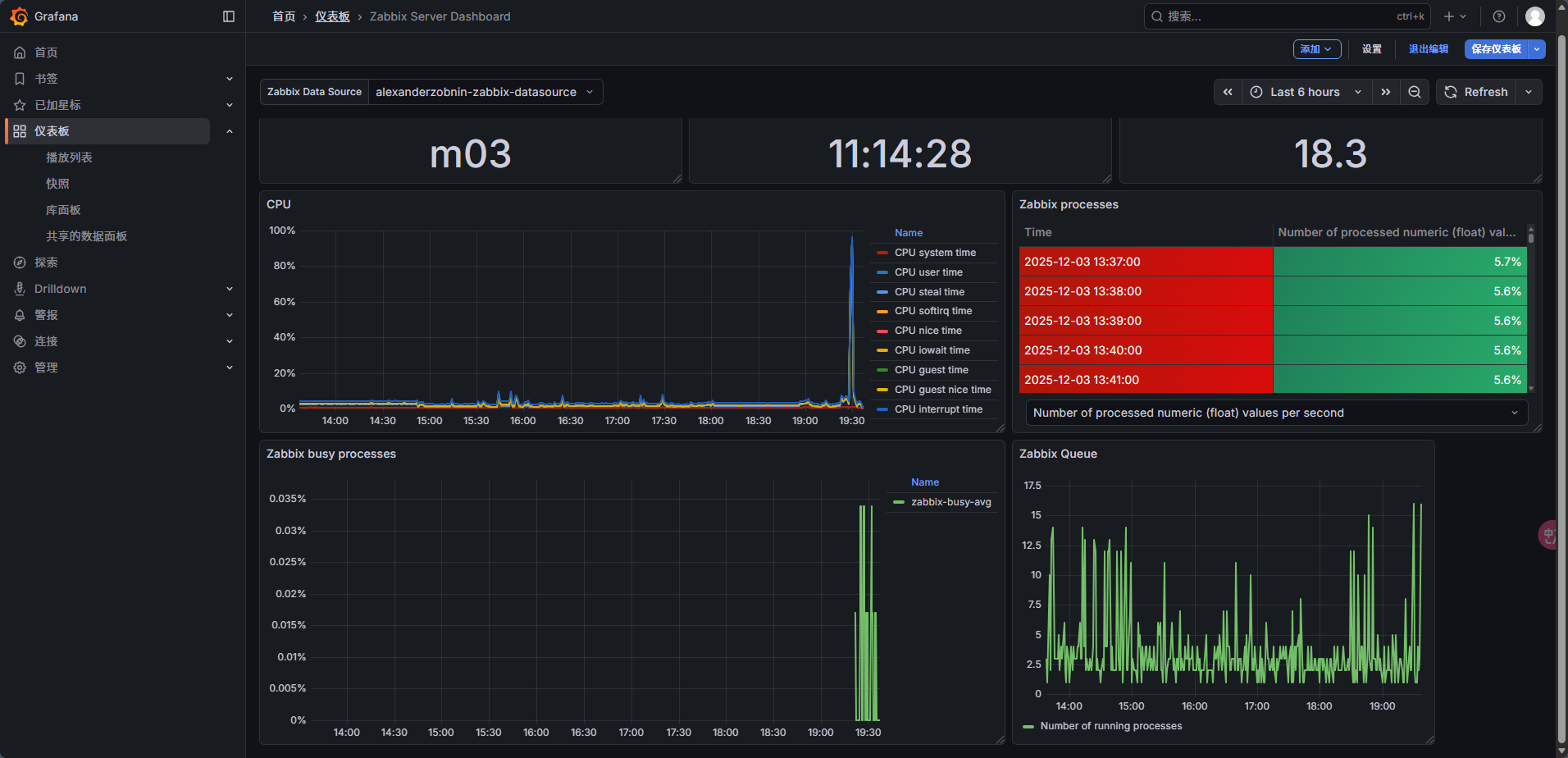1568x758 pixels.
Task: Click Exit edit button
Action: (1429, 49)
